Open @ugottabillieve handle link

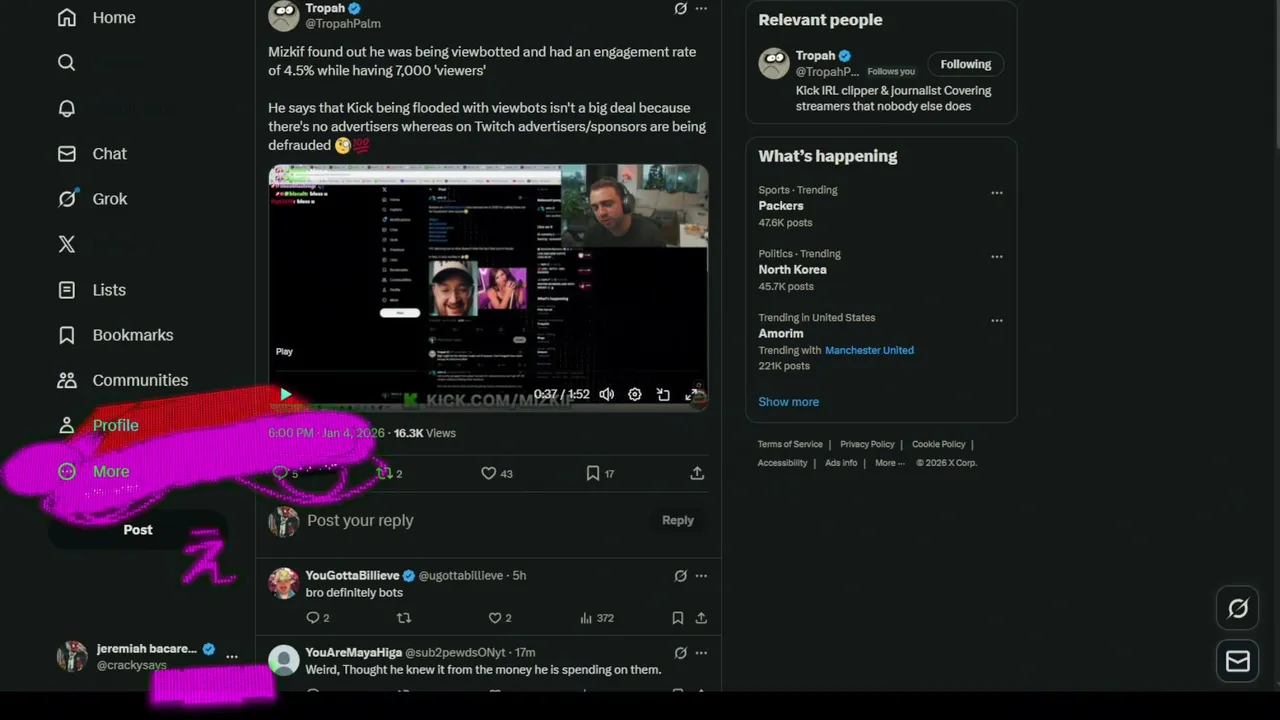461,576
